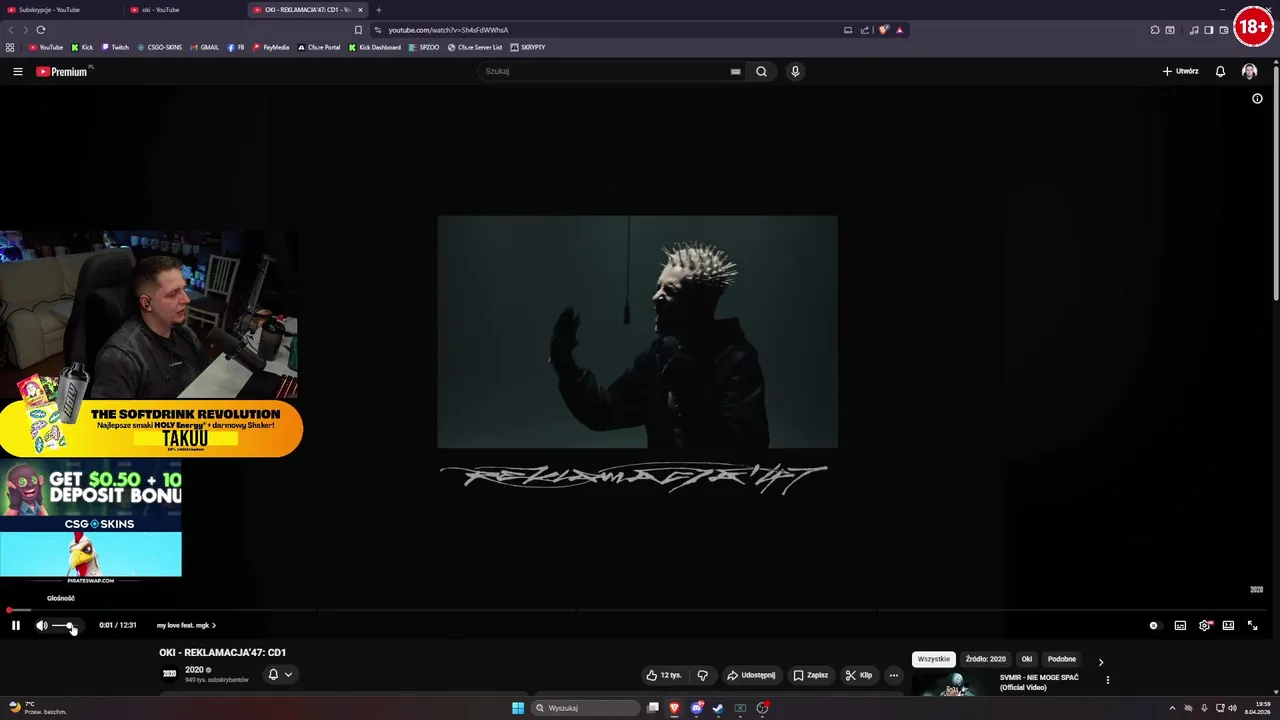Screen dimensions: 1280x720
Task: Close the OKI - REKLAMACJA'47 tab
Action: 361,10
